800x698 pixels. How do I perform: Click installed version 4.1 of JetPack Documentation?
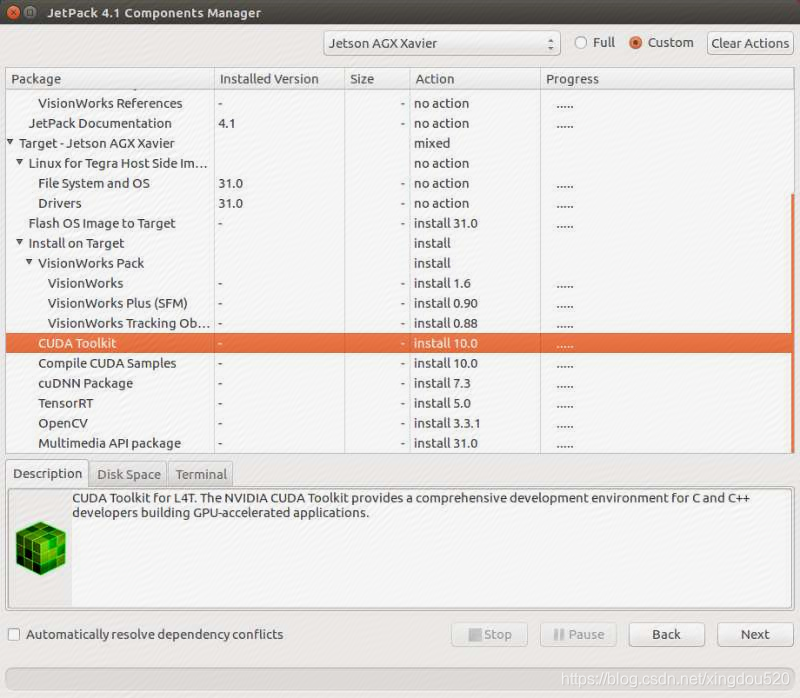(227, 123)
